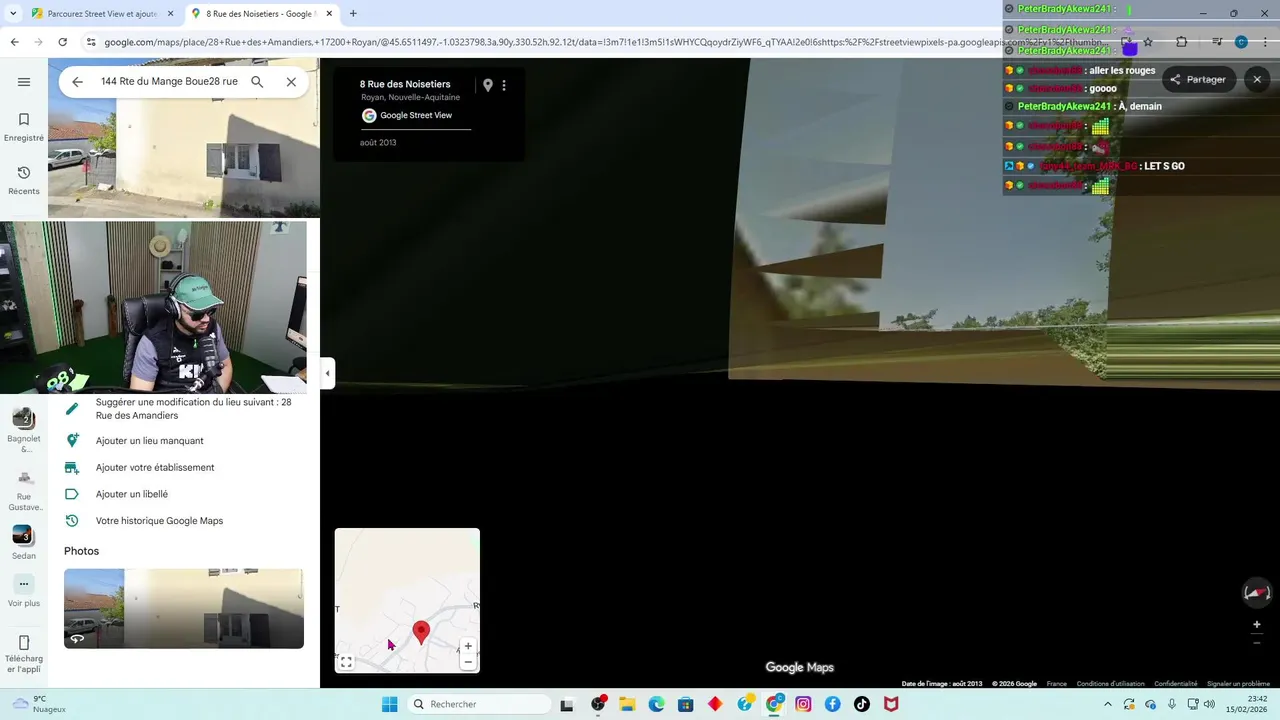Click the taskbar Rechercher search box
The width and height of the screenshot is (1280, 720).
coord(480,704)
